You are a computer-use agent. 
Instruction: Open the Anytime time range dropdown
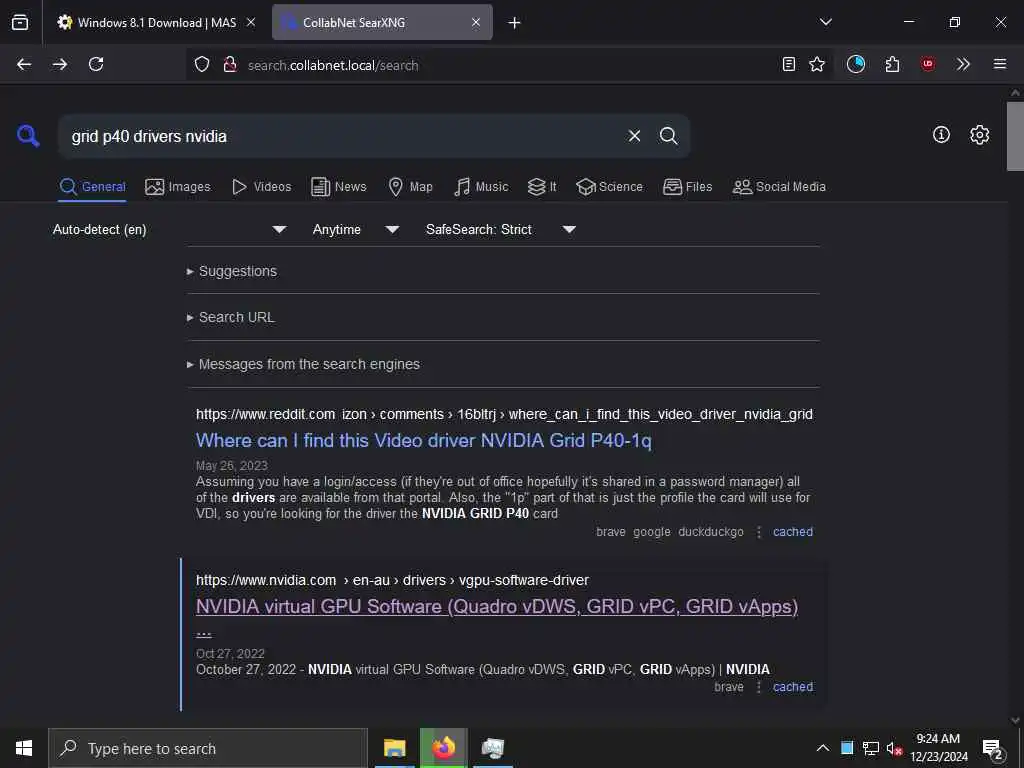click(x=355, y=229)
